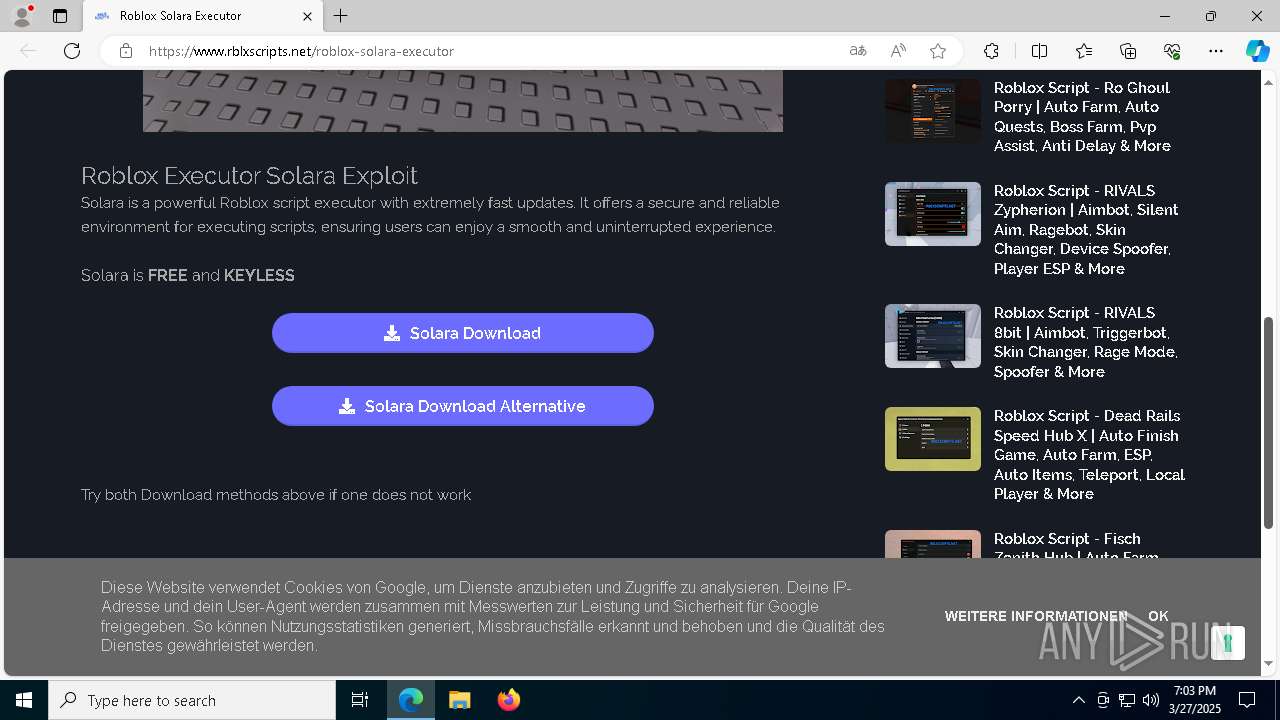Open the translate page icon
The height and width of the screenshot is (720, 1280).
858,51
